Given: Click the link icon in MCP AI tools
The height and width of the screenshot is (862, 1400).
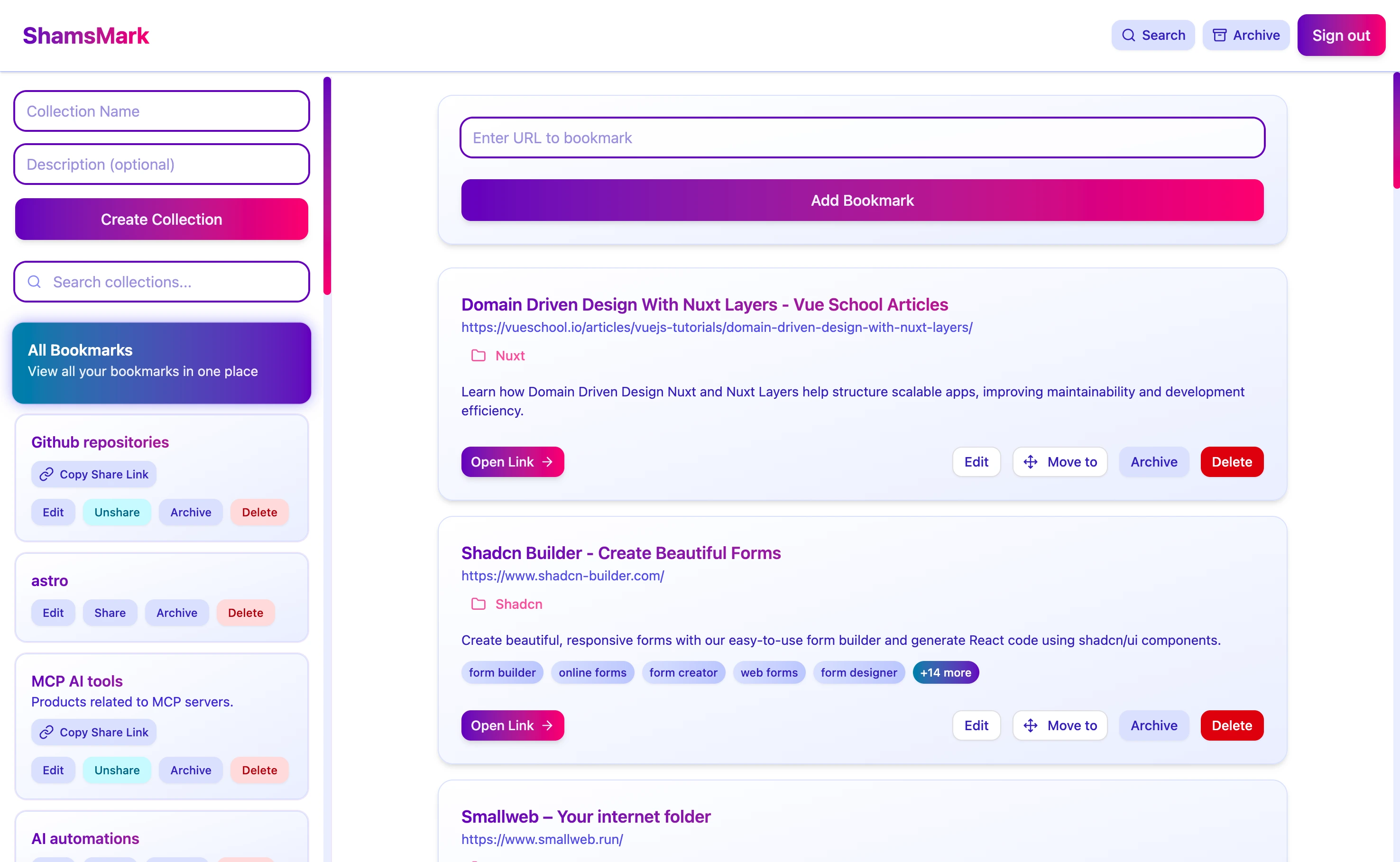Looking at the screenshot, I should pyautogui.click(x=46, y=732).
